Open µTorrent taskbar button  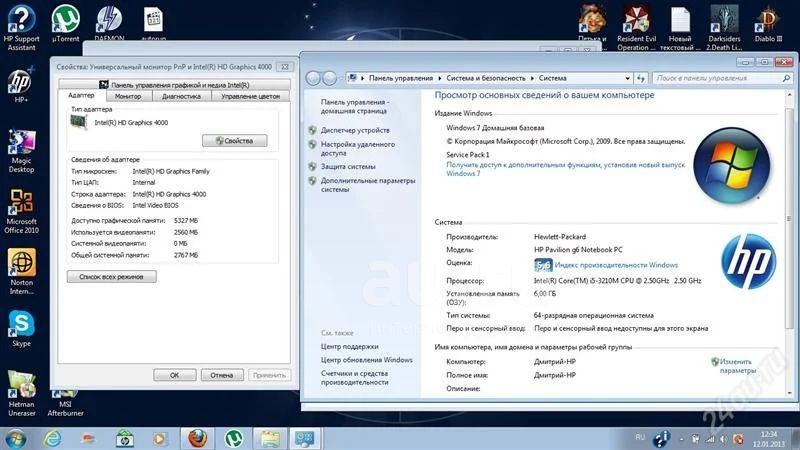pos(234,438)
